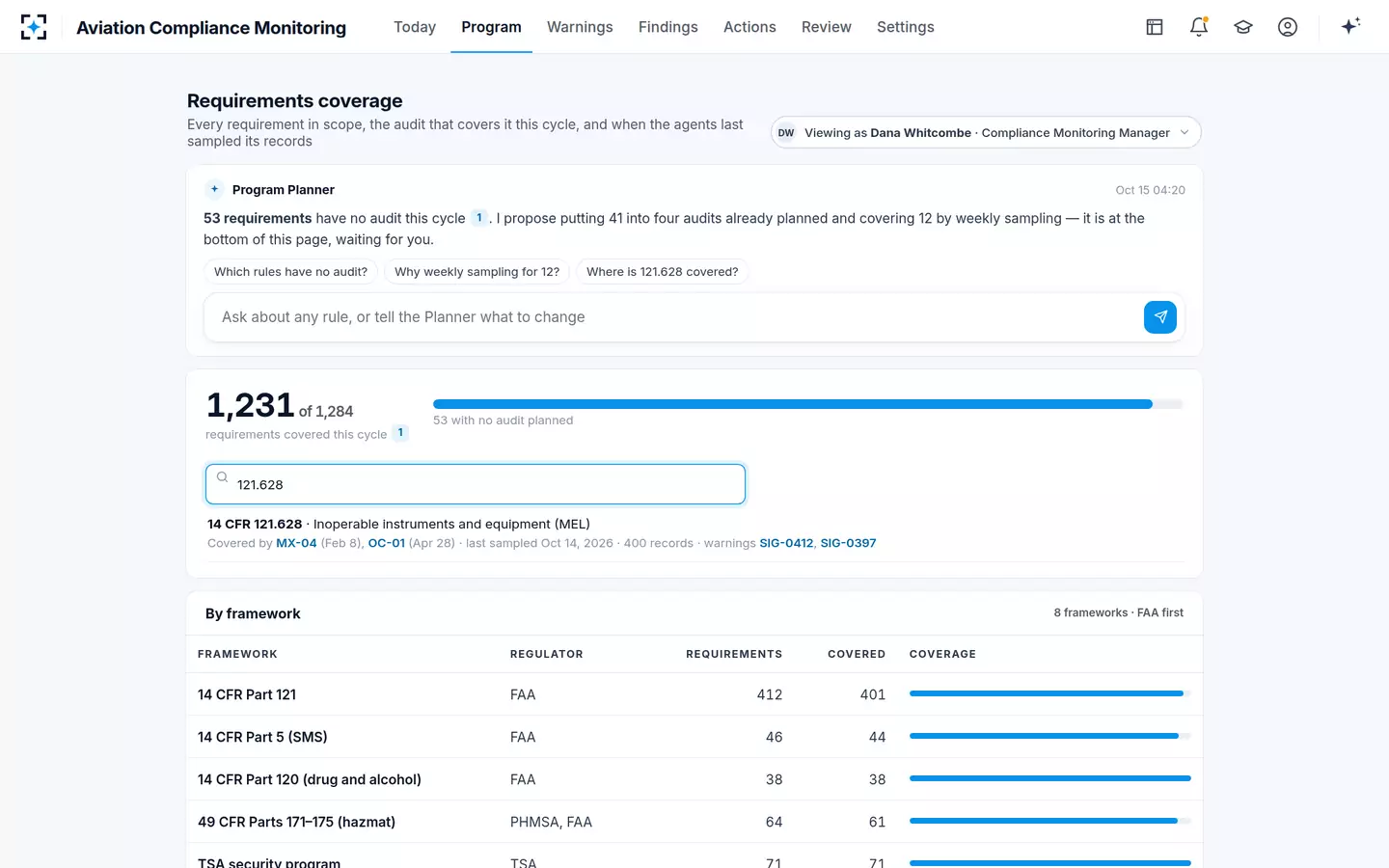This screenshot has height=868, width=1389.
Task: Click the 'Requirements coverage' page heading
Action: pyautogui.click(x=295, y=101)
